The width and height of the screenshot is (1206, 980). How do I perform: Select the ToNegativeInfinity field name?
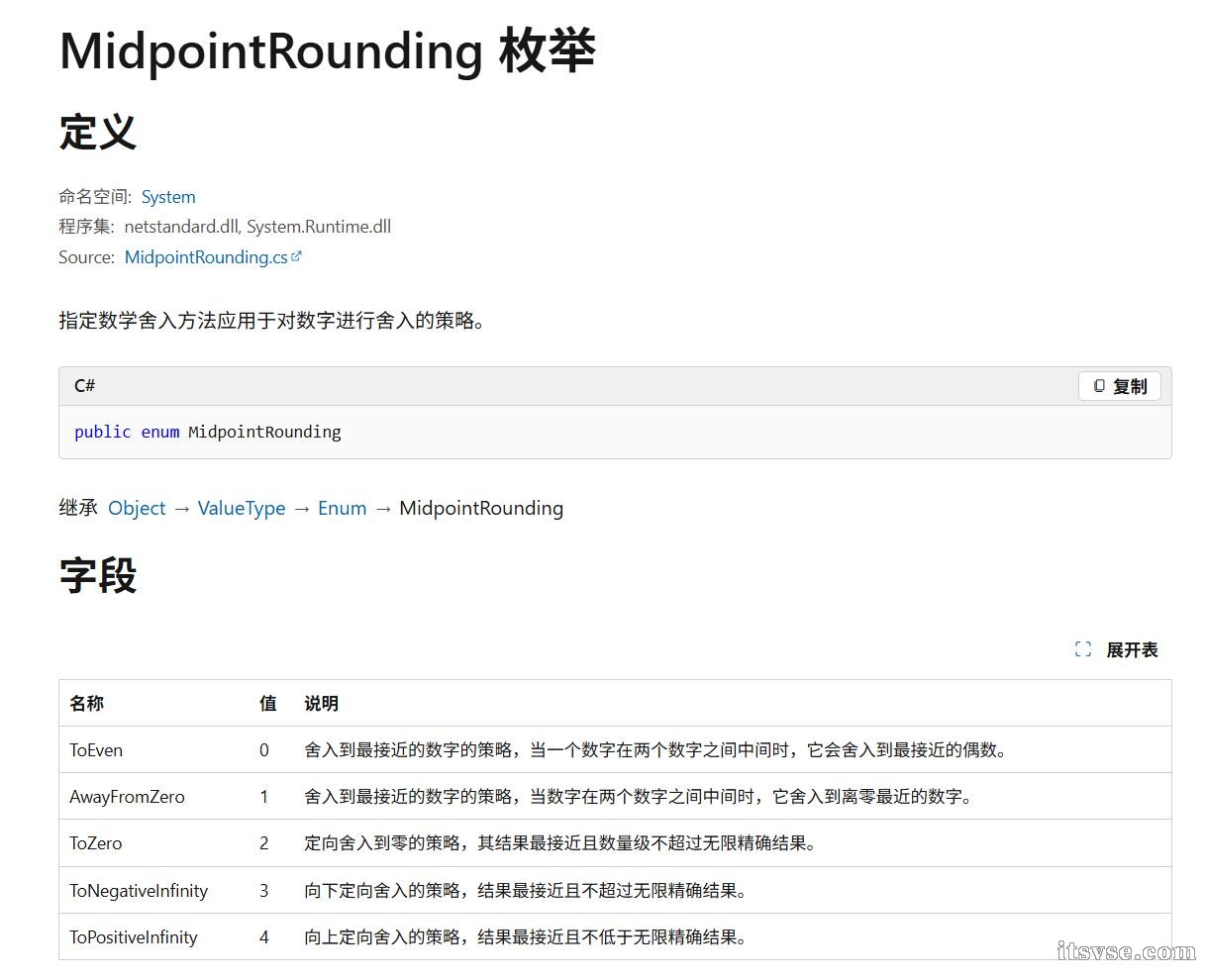pyautogui.click(x=139, y=891)
